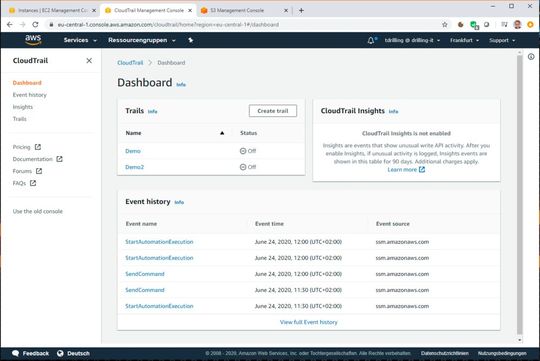Click the external link icon next to Pricing

point(38,147)
